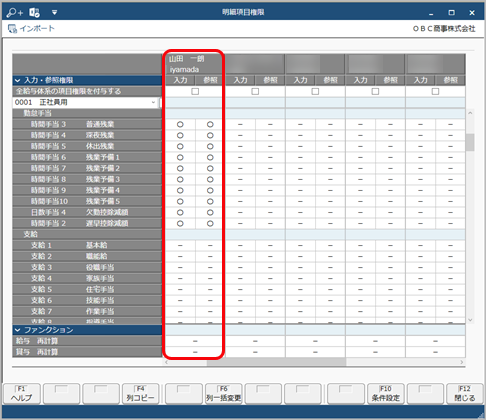The width and height of the screenshot is (486, 420).
Task: Click F1 ヘルプ button
Action: pos(22,394)
